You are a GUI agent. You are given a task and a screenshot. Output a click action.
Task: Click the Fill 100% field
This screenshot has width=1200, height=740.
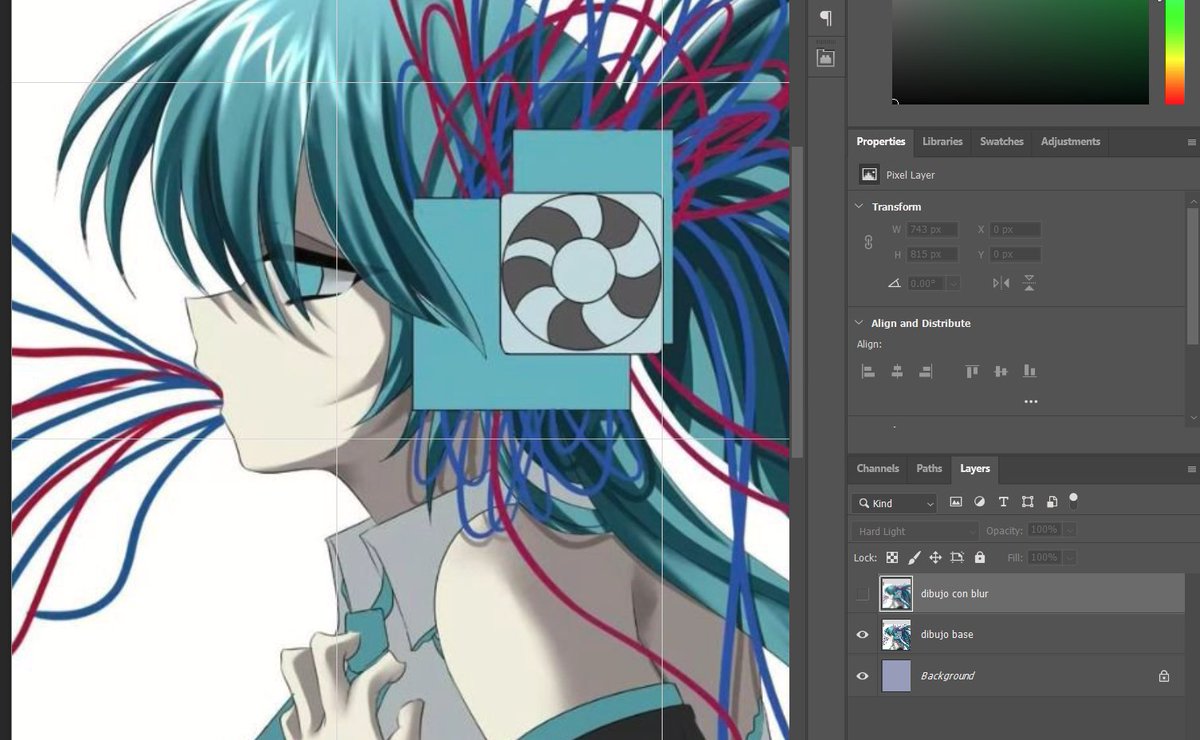click(x=1045, y=557)
